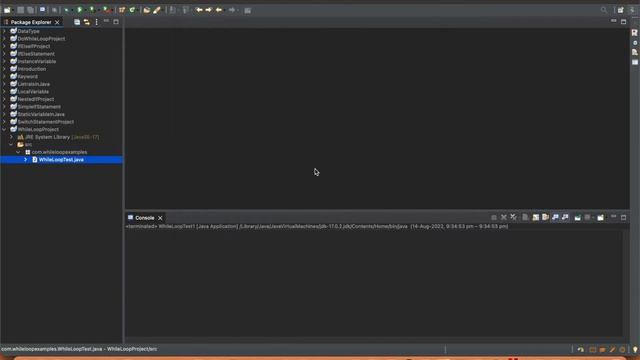Click the toolbar Pin Editor icon
This screenshot has height=360, width=640.
click(247, 10)
